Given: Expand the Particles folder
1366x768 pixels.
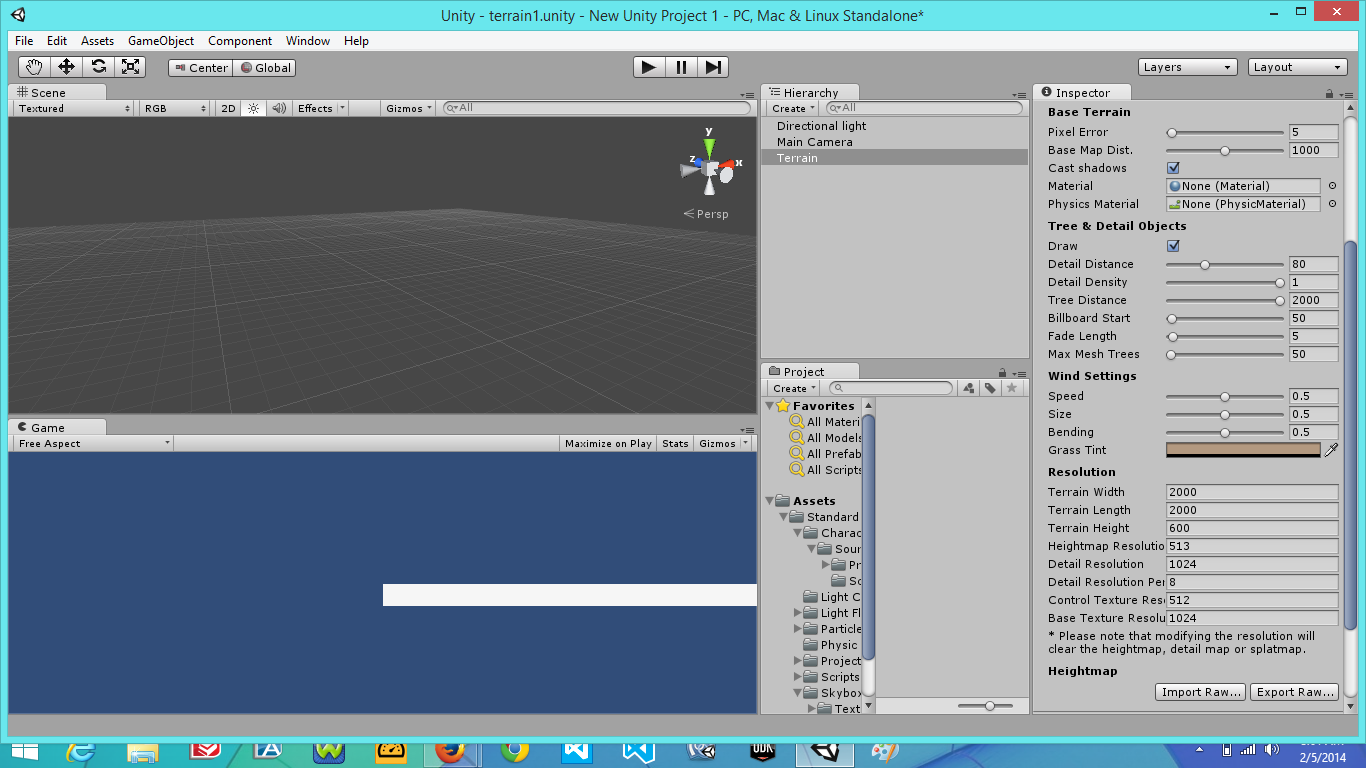Looking at the screenshot, I should (798, 629).
